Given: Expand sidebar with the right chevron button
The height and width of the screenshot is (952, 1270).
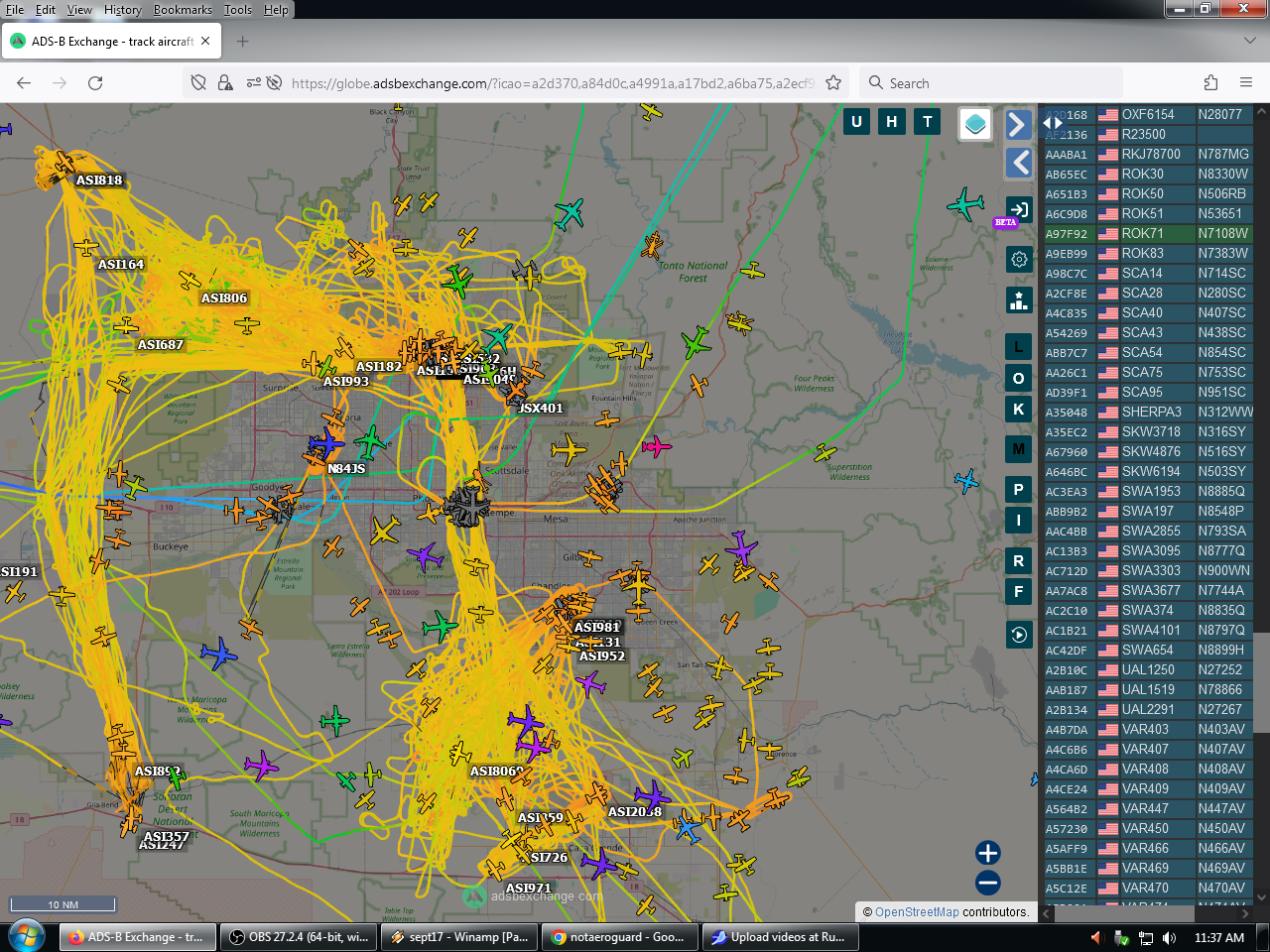Looking at the screenshot, I should pos(1018,124).
